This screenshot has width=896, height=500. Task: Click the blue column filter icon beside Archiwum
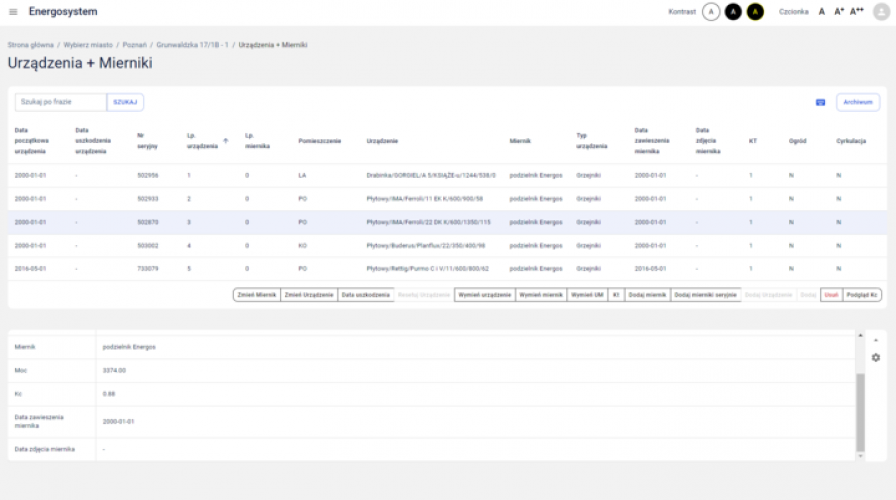tap(820, 102)
